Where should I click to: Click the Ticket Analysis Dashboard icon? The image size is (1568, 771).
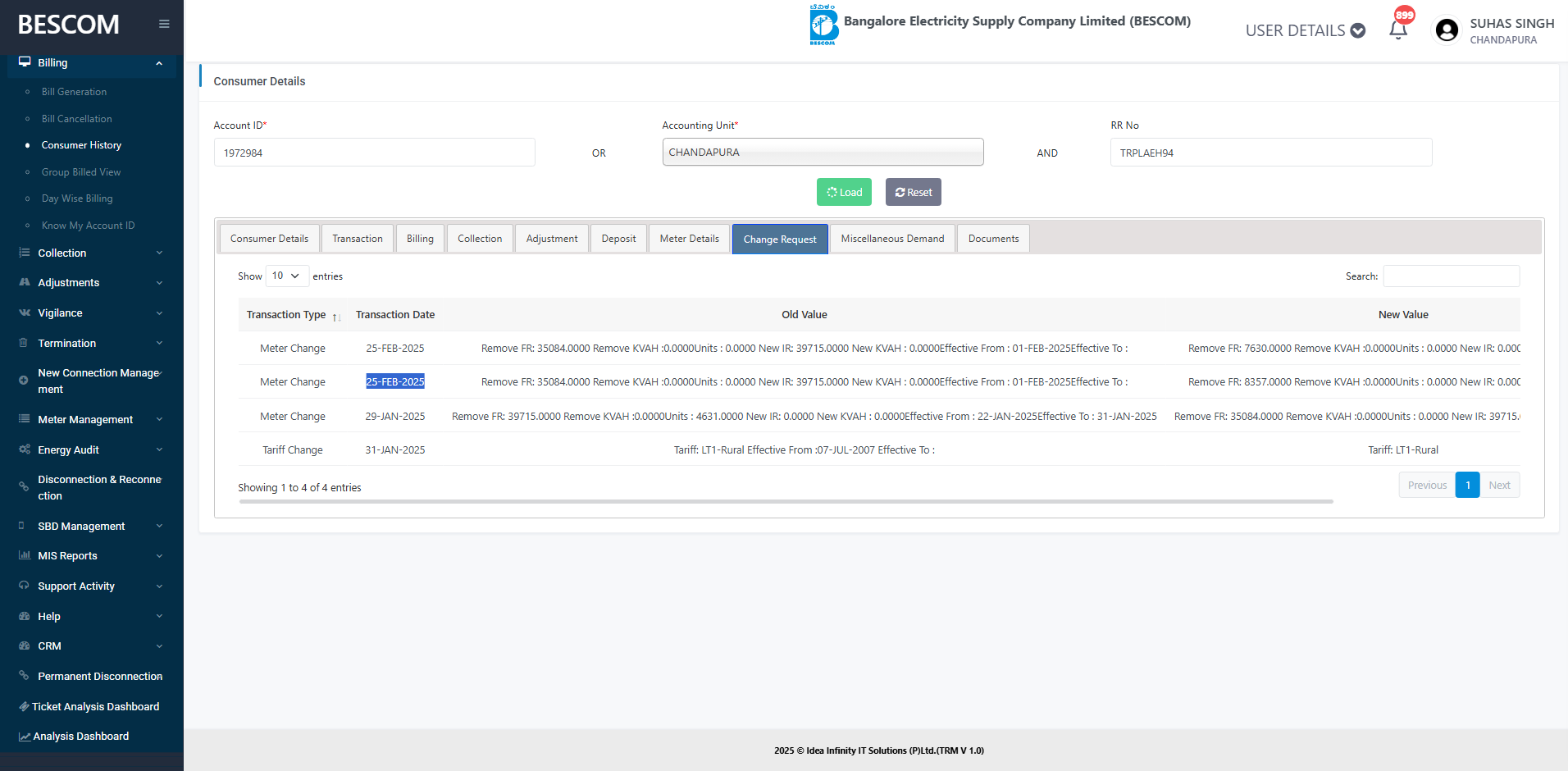pos(25,706)
